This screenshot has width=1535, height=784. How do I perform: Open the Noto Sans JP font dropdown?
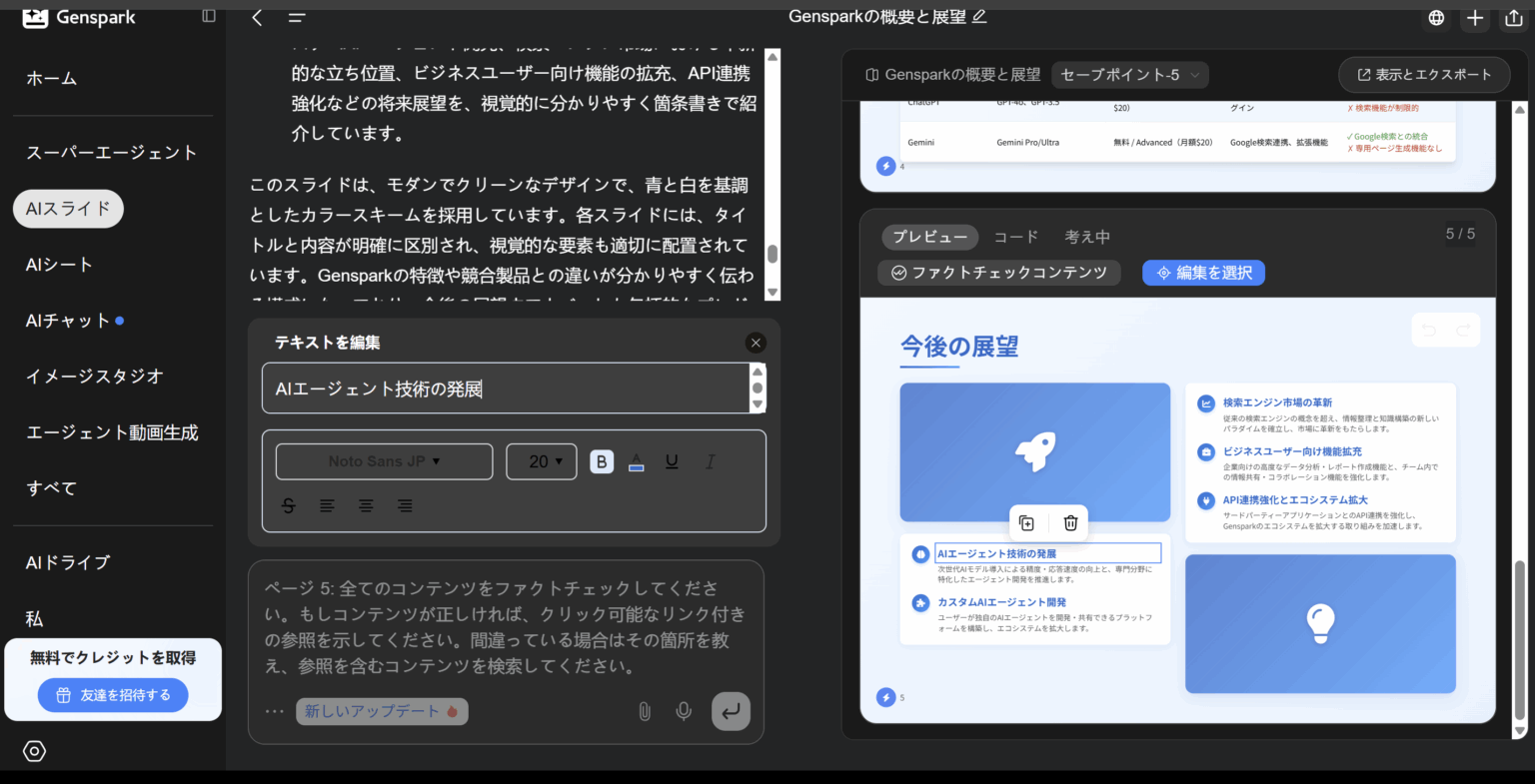coord(384,460)
